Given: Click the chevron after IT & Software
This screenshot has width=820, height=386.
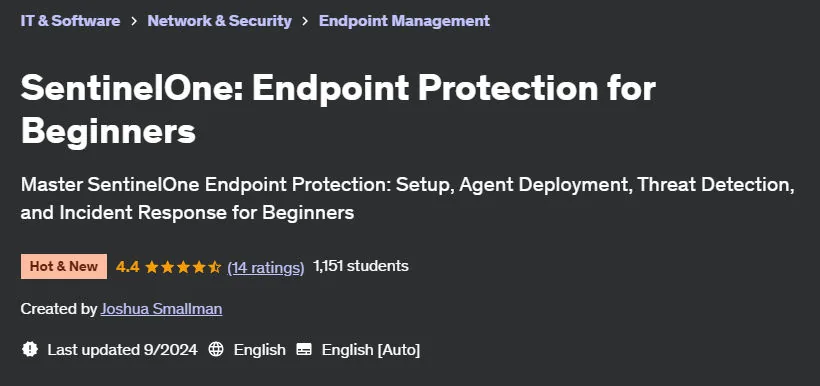Looking at the screenshot, I should coord(134,21).
